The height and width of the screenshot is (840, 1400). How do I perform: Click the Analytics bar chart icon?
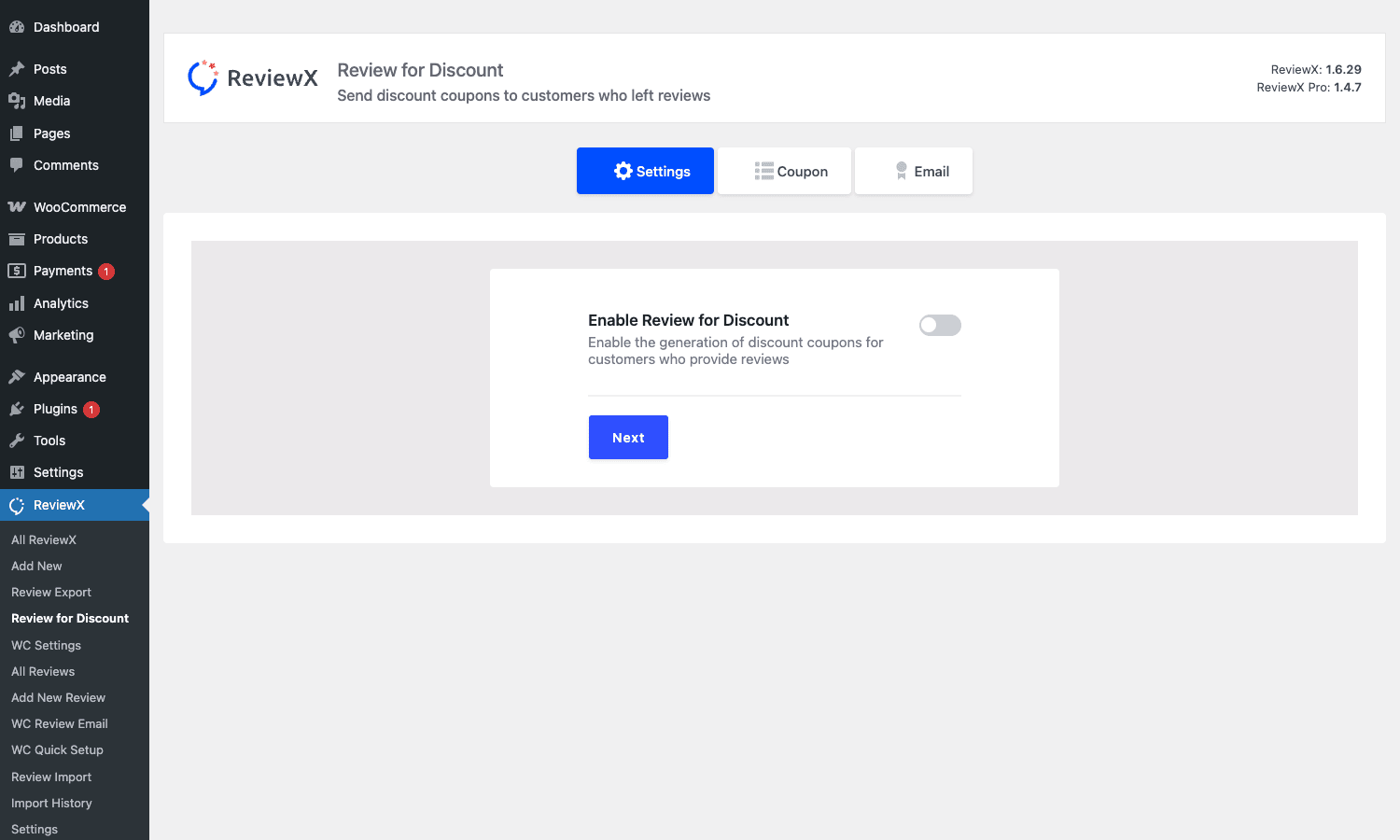coord(17,303)
